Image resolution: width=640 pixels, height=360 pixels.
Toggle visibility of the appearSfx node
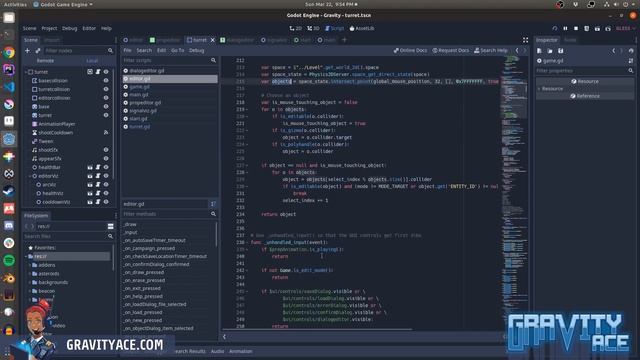coord(106,159)
